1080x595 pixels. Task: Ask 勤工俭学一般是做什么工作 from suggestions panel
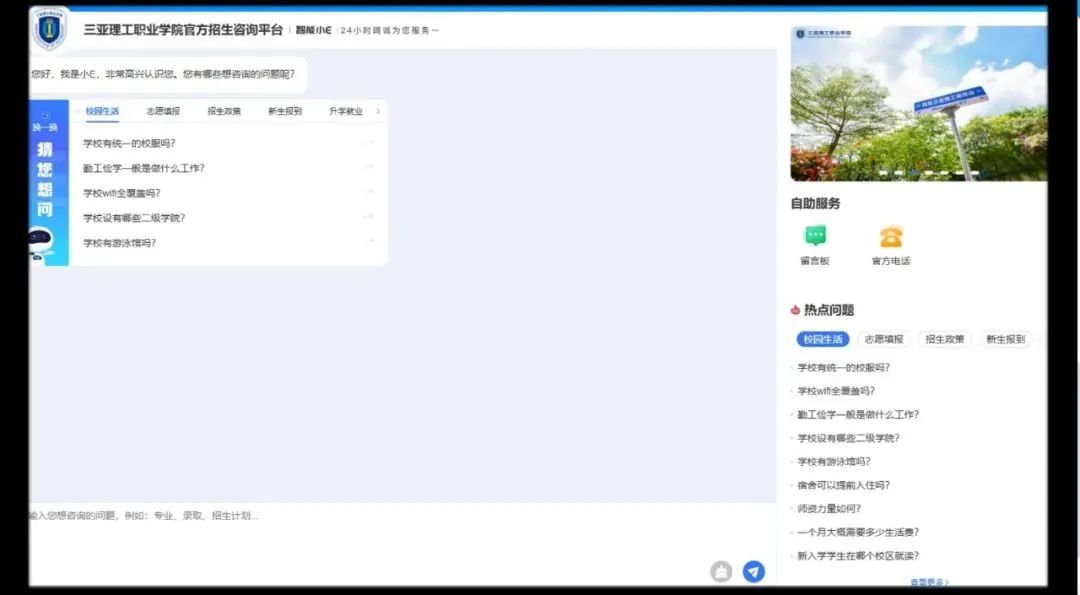click(144, 168)
